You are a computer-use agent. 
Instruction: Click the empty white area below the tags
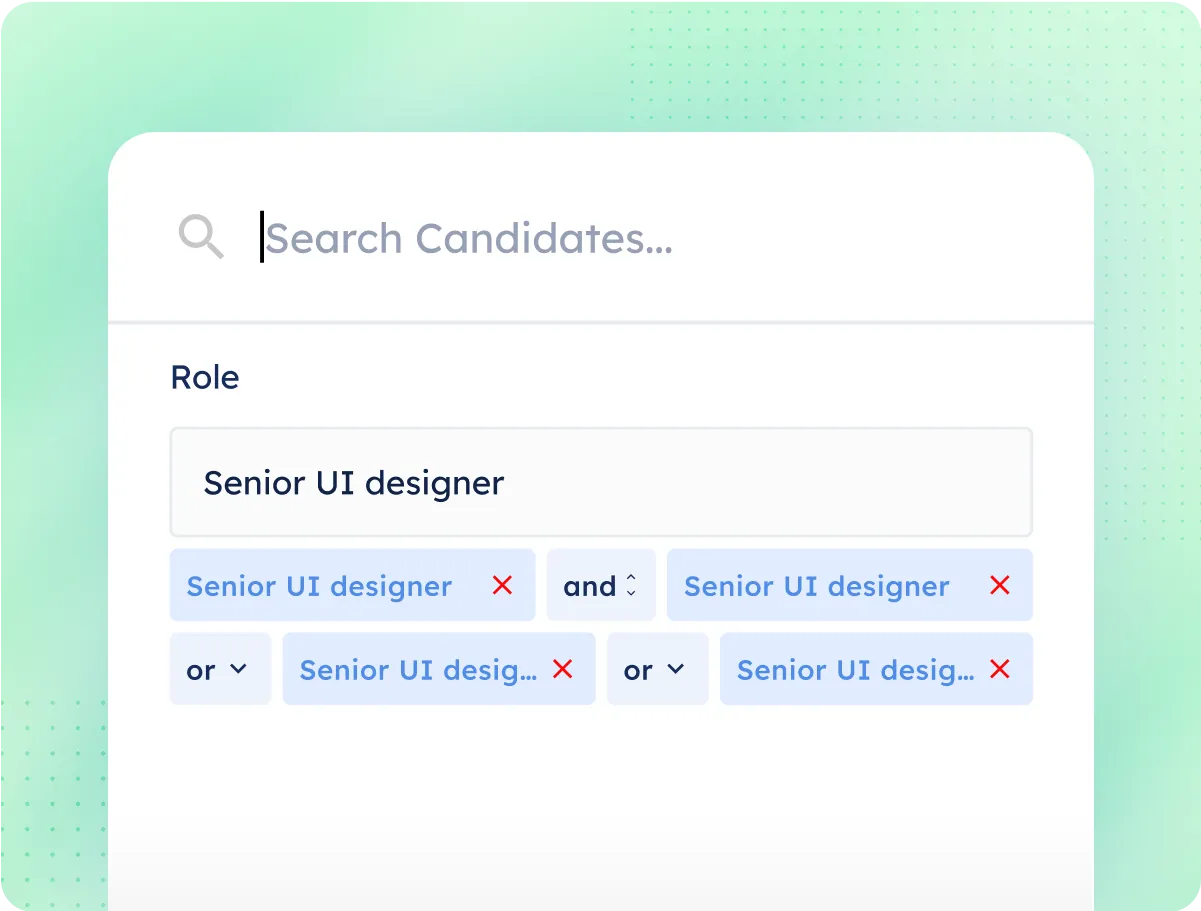601,800
